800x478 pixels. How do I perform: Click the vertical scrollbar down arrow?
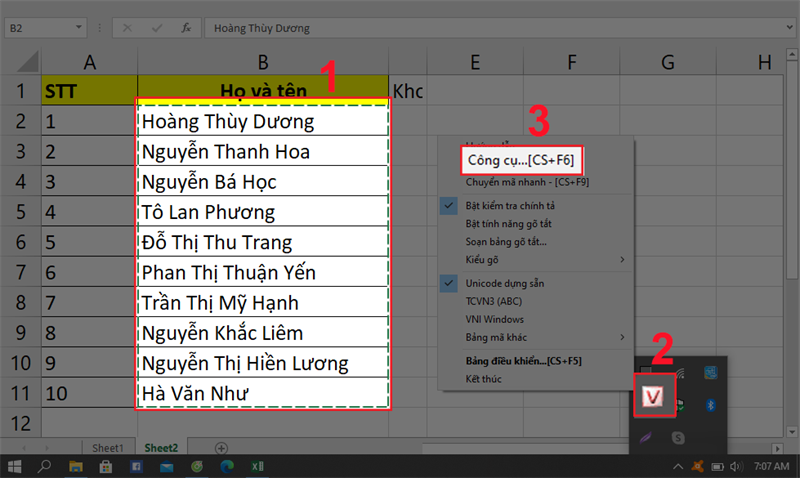tap(792, 432)
